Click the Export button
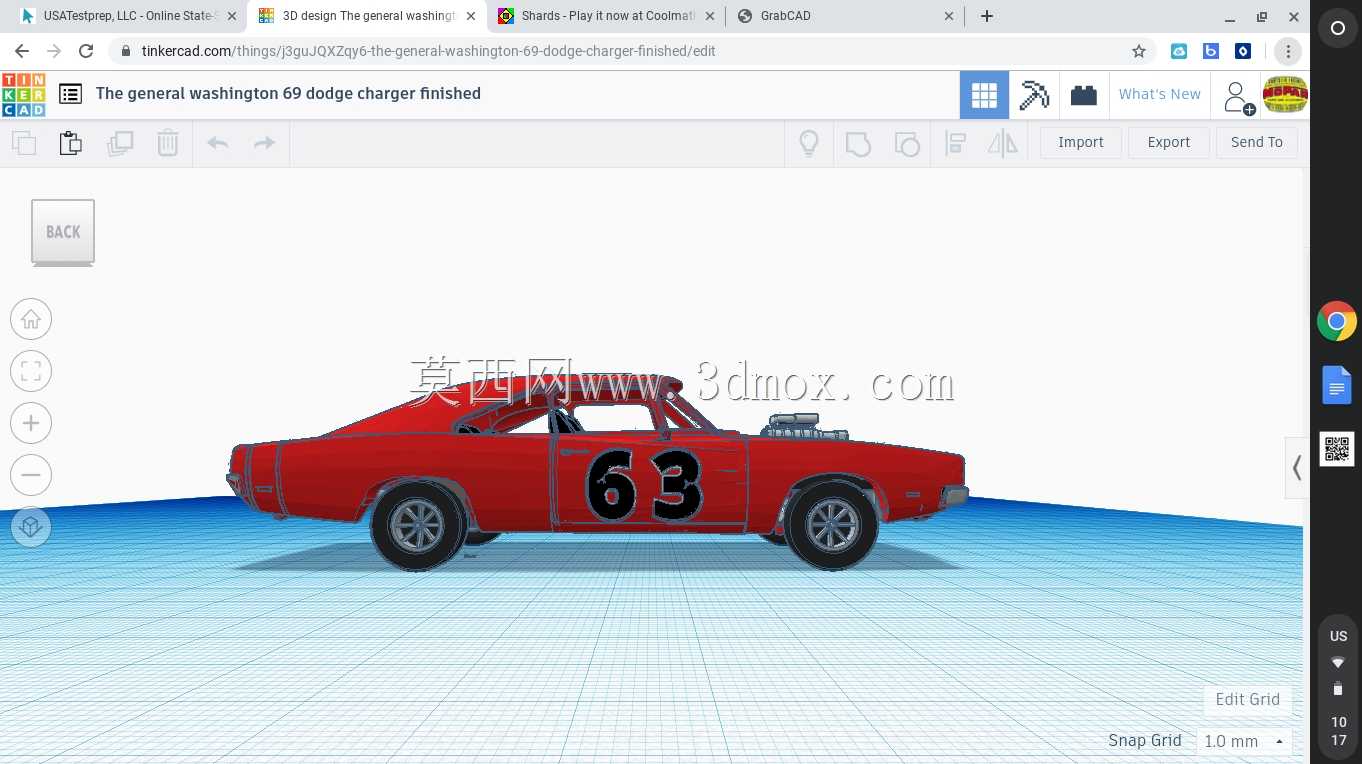The image size is (1362, 764). pyautogui.click(x=1169, y=143)
